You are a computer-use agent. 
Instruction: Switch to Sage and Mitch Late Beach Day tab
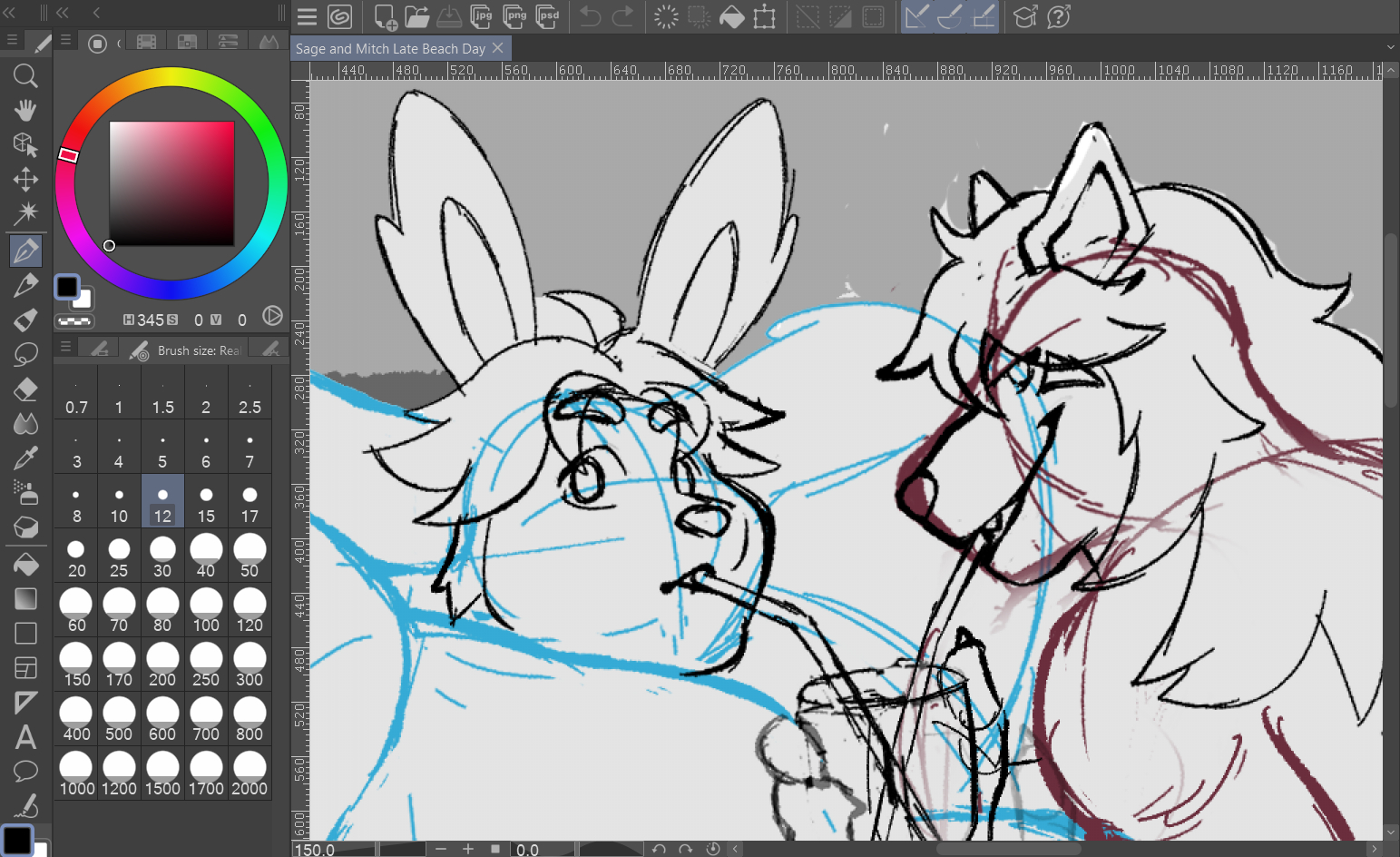pos(390,49)
